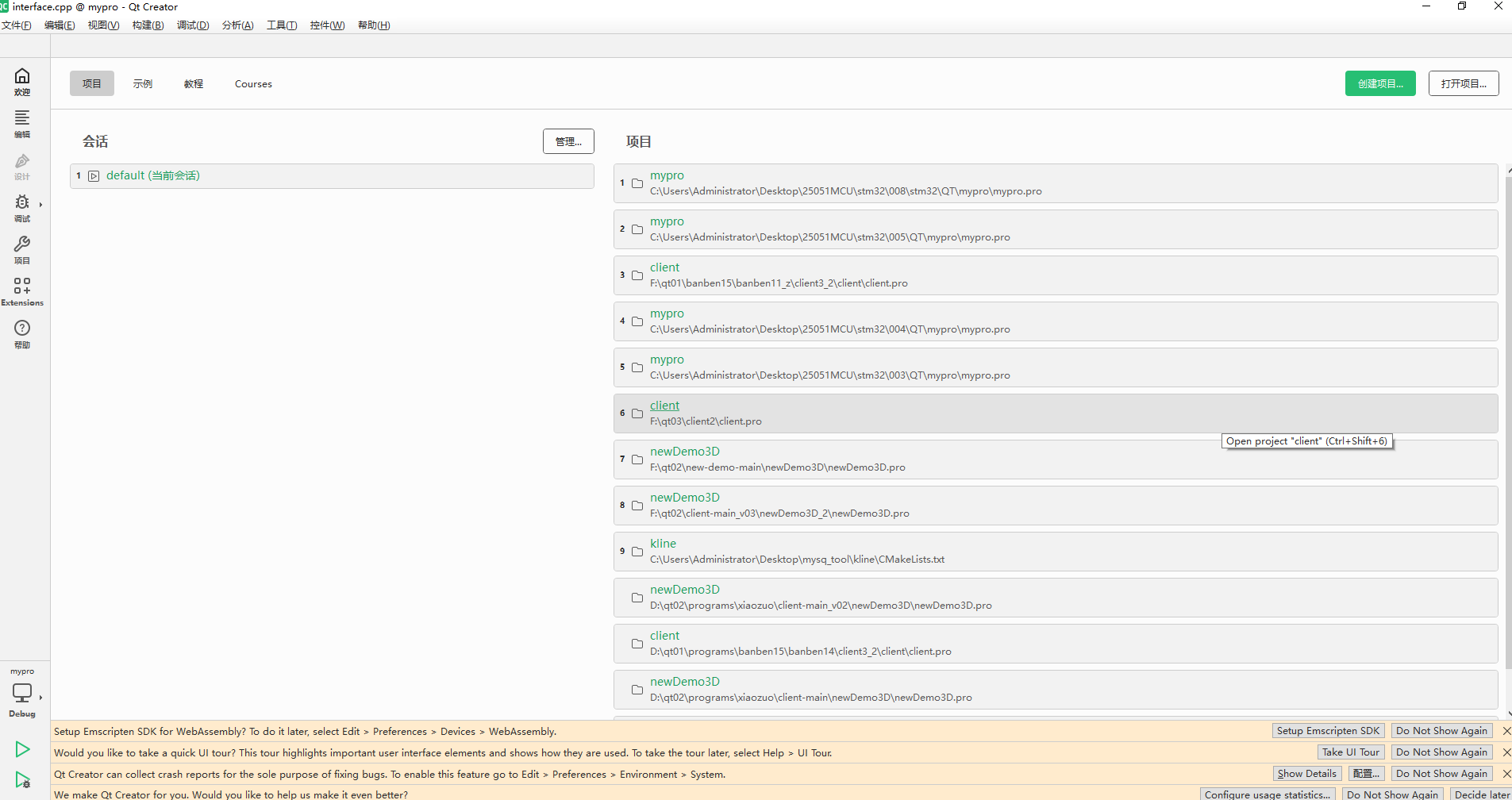Screen dimensions: 1512x800
Task: Click Show Details button
Action: tap(1307, 774)
